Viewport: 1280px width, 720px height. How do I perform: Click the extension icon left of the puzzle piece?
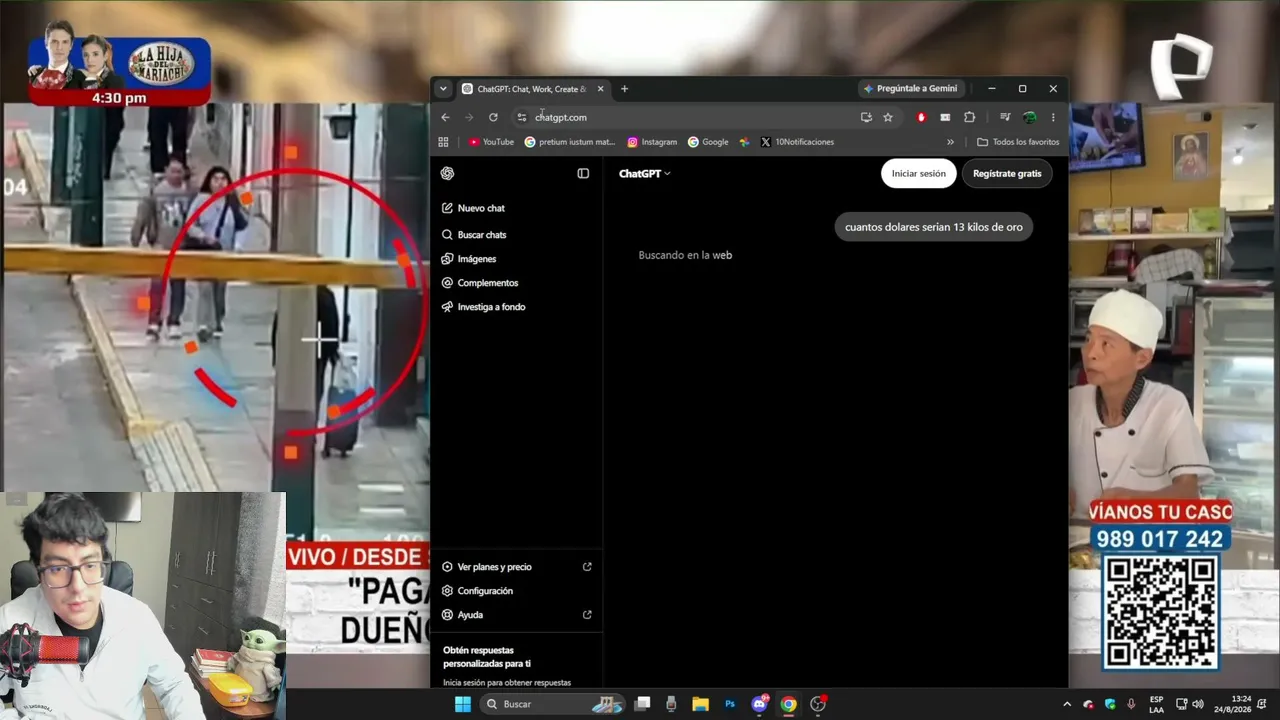[x=945, y=117]
